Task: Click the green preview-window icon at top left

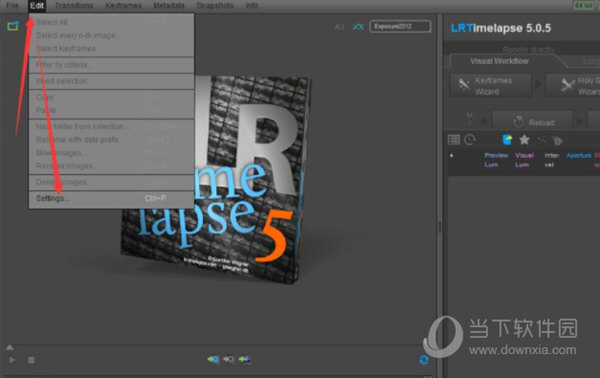Action: 13,26
